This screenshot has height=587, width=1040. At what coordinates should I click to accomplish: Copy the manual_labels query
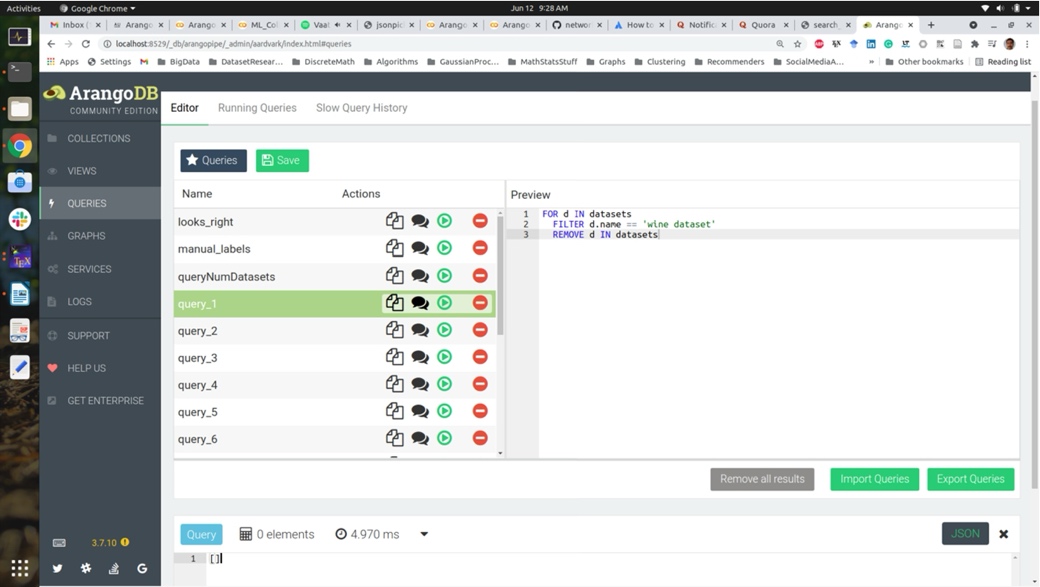pos(395,248)
